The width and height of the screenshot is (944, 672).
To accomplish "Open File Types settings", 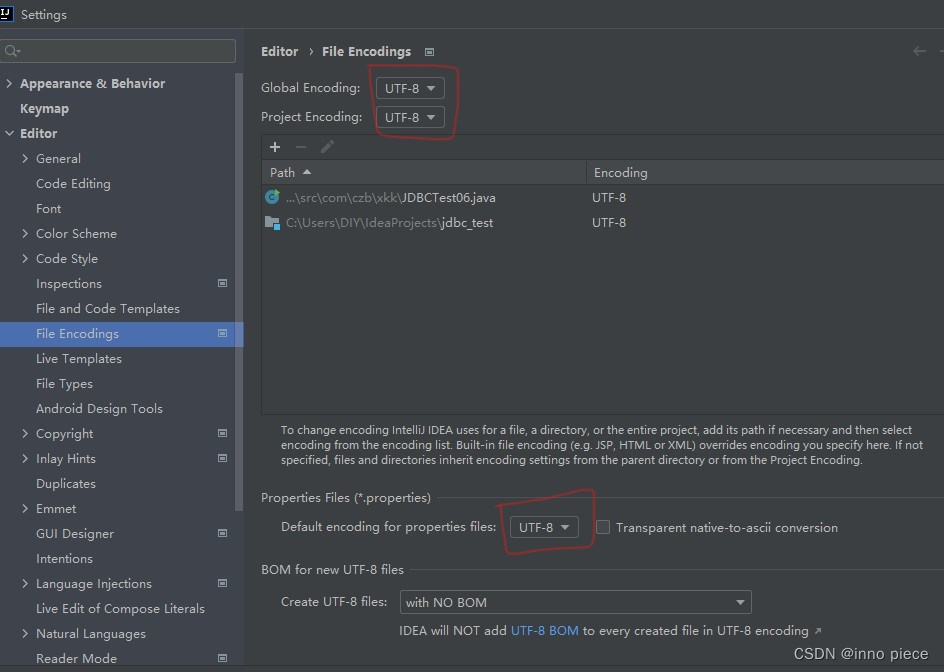I will tap(64, 384).
